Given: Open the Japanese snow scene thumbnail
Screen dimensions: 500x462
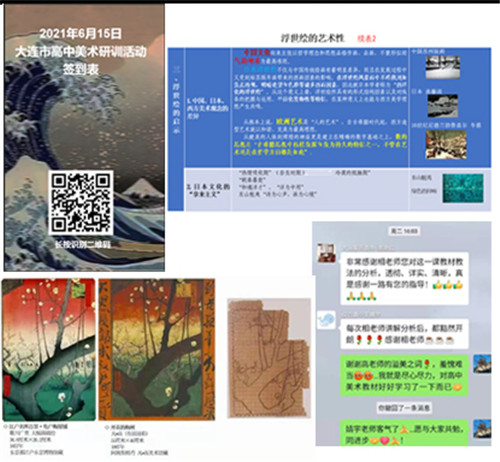Looking at the screenshot, I should tap(443, 106).
